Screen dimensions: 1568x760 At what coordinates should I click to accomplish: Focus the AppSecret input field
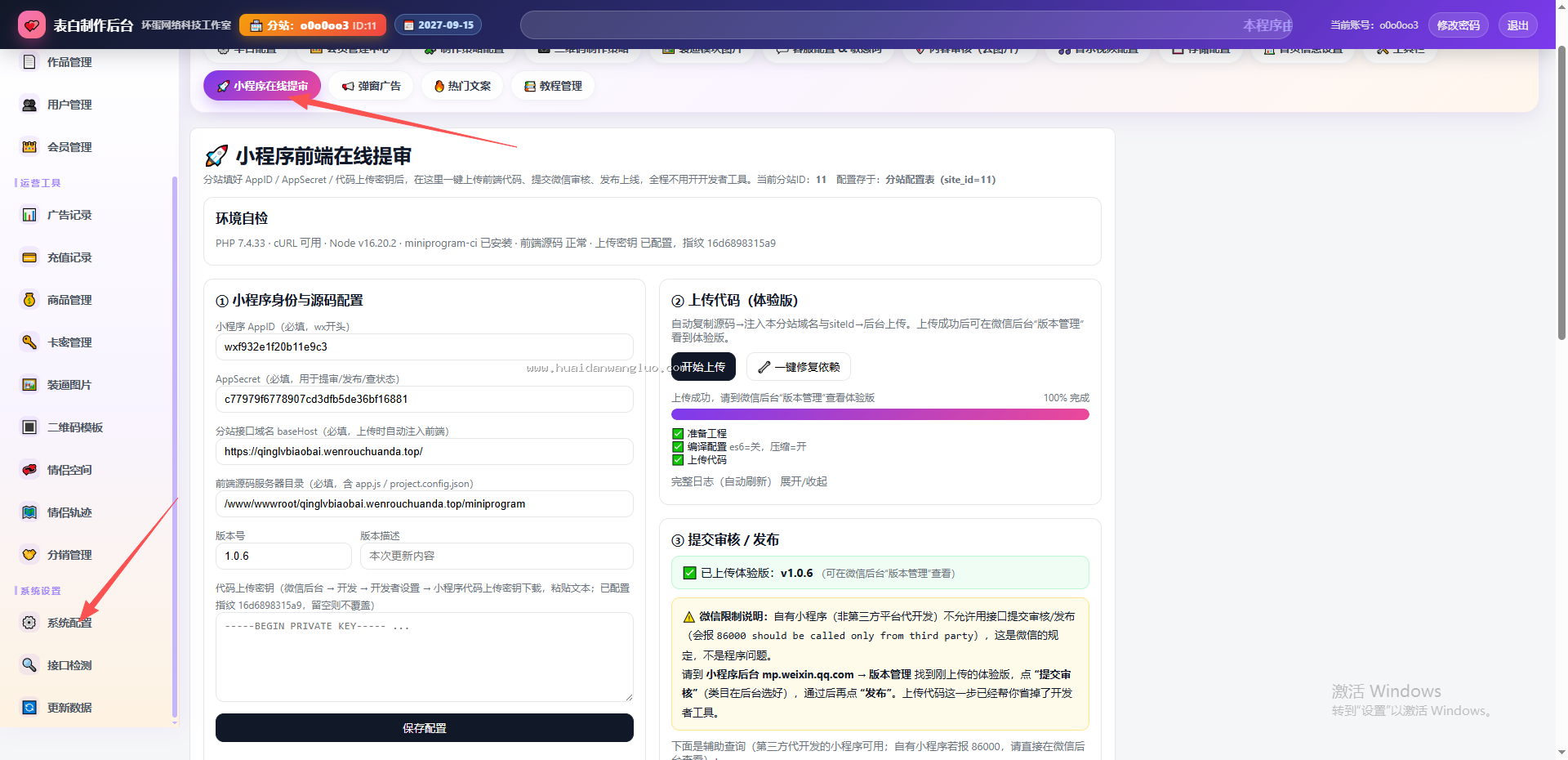425,399
